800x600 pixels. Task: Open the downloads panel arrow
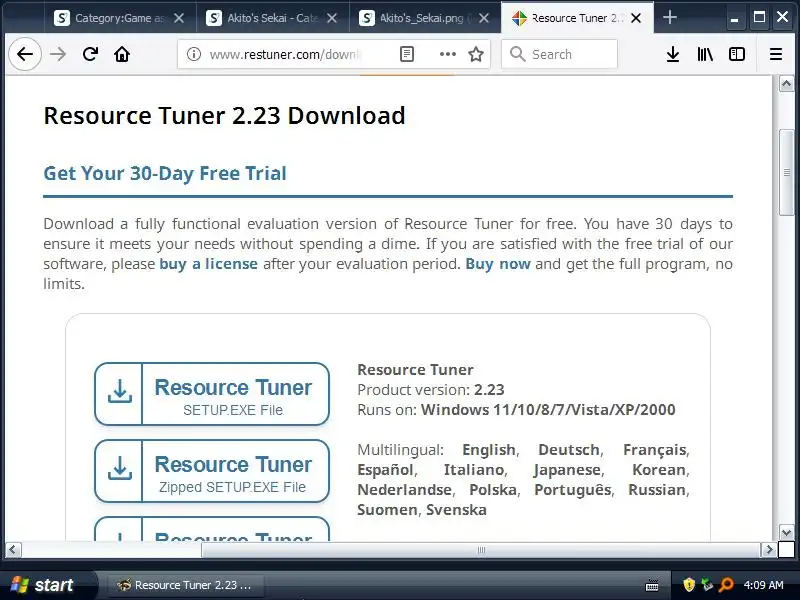(673, 54)
